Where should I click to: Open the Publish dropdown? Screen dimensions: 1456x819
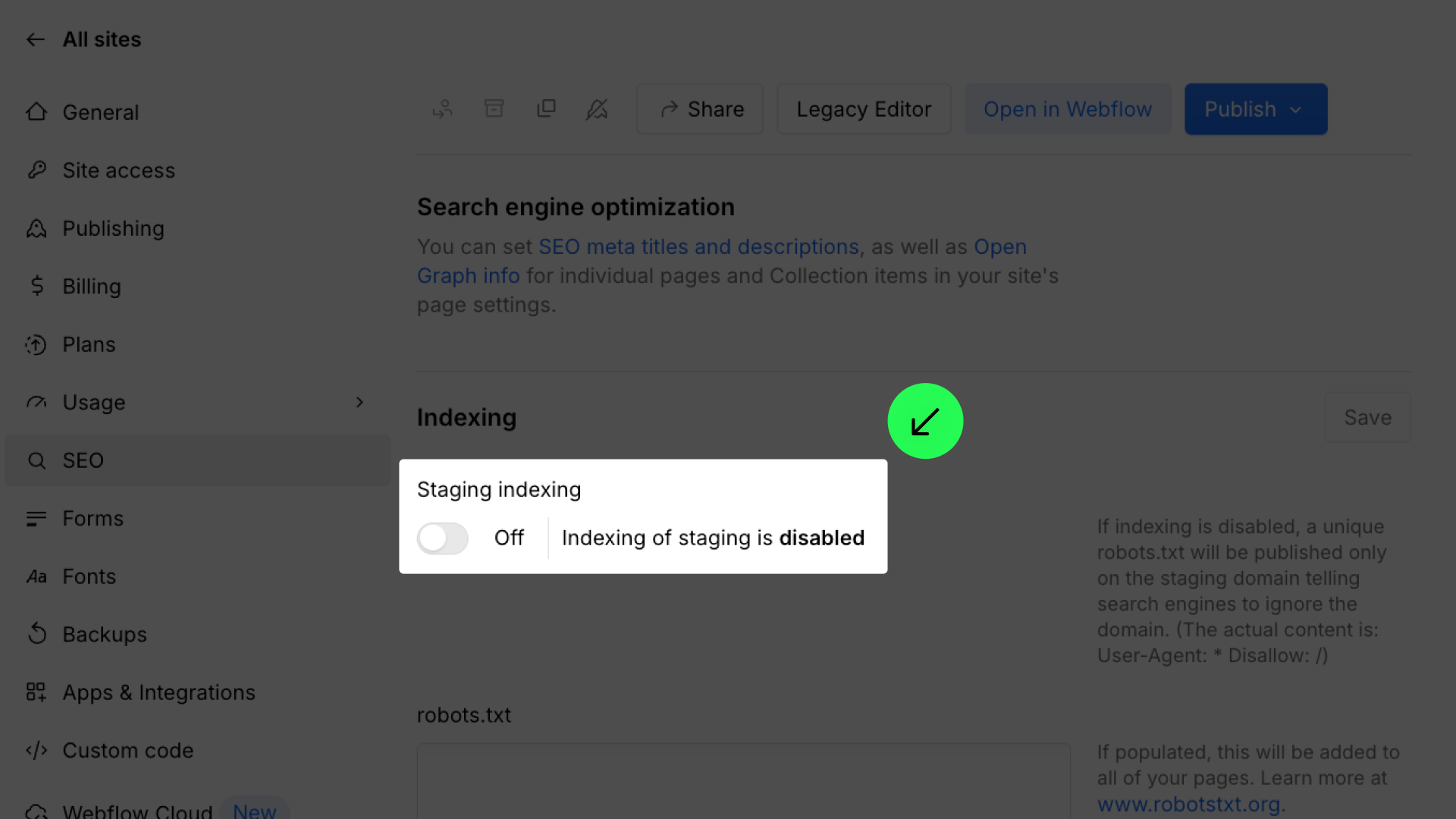click(1255, 109)
